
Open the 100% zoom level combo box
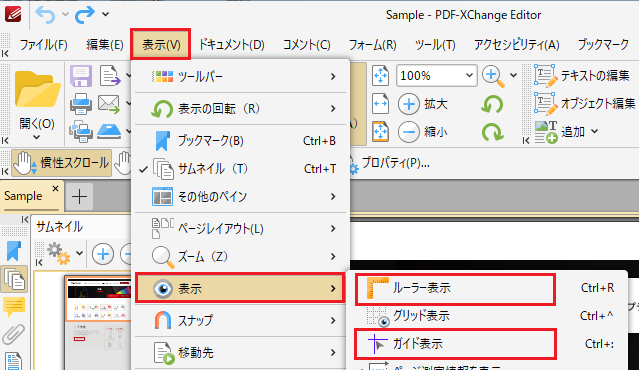click(x=436, y=75)
